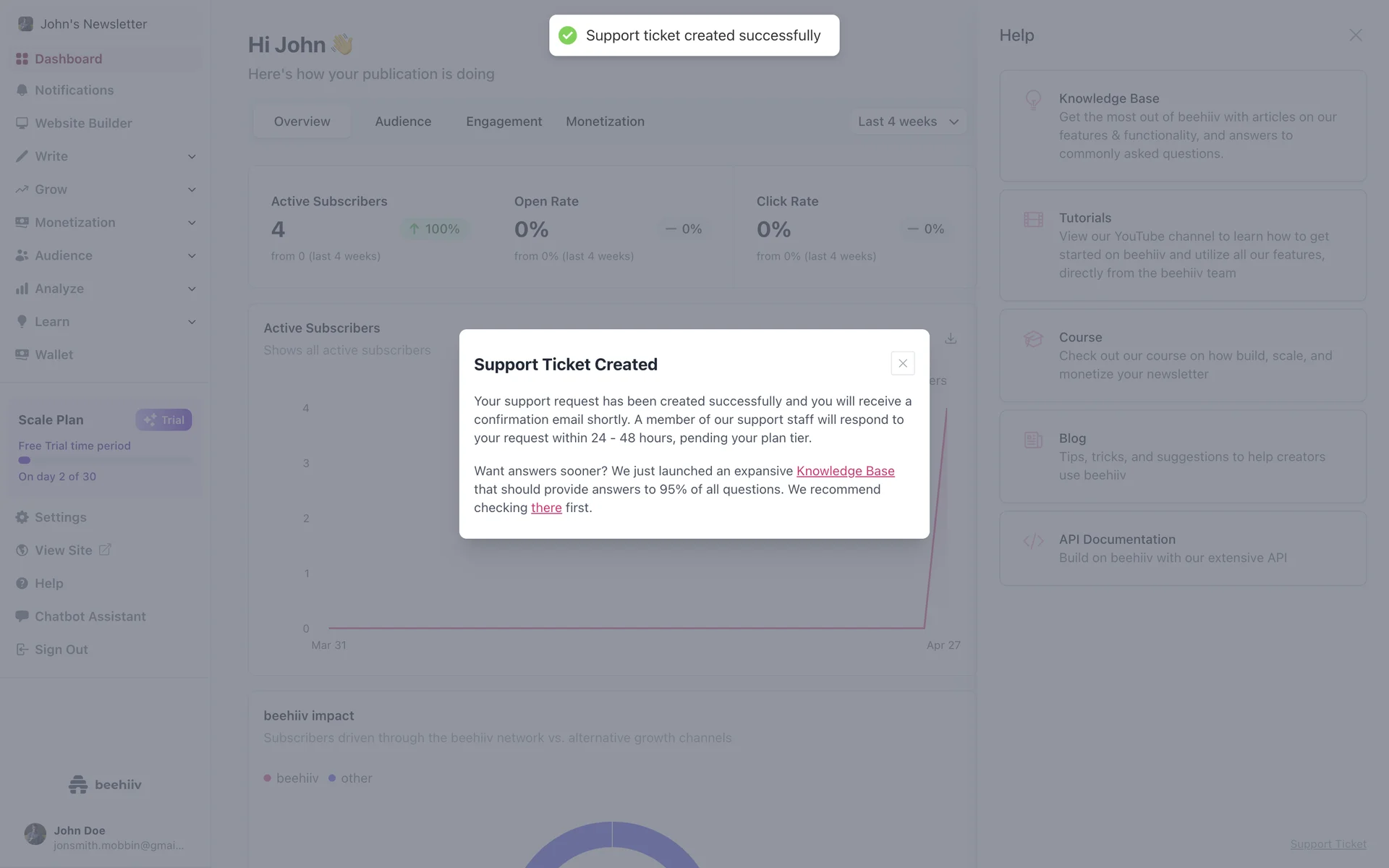Click the Support Ticket link

coord(1328,844)
